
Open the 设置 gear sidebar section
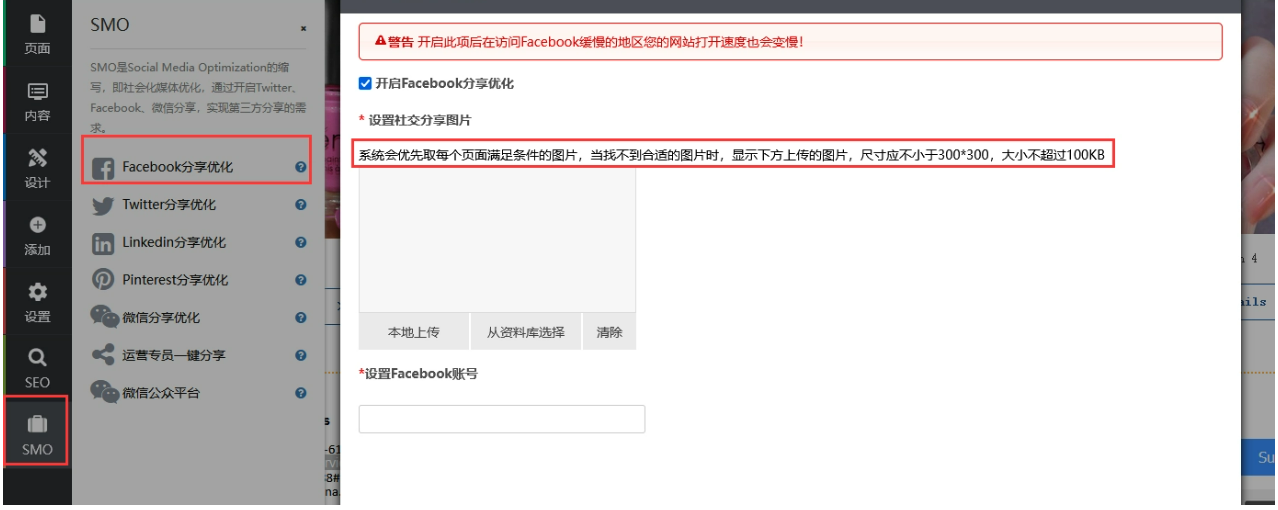tap(37, 301)
